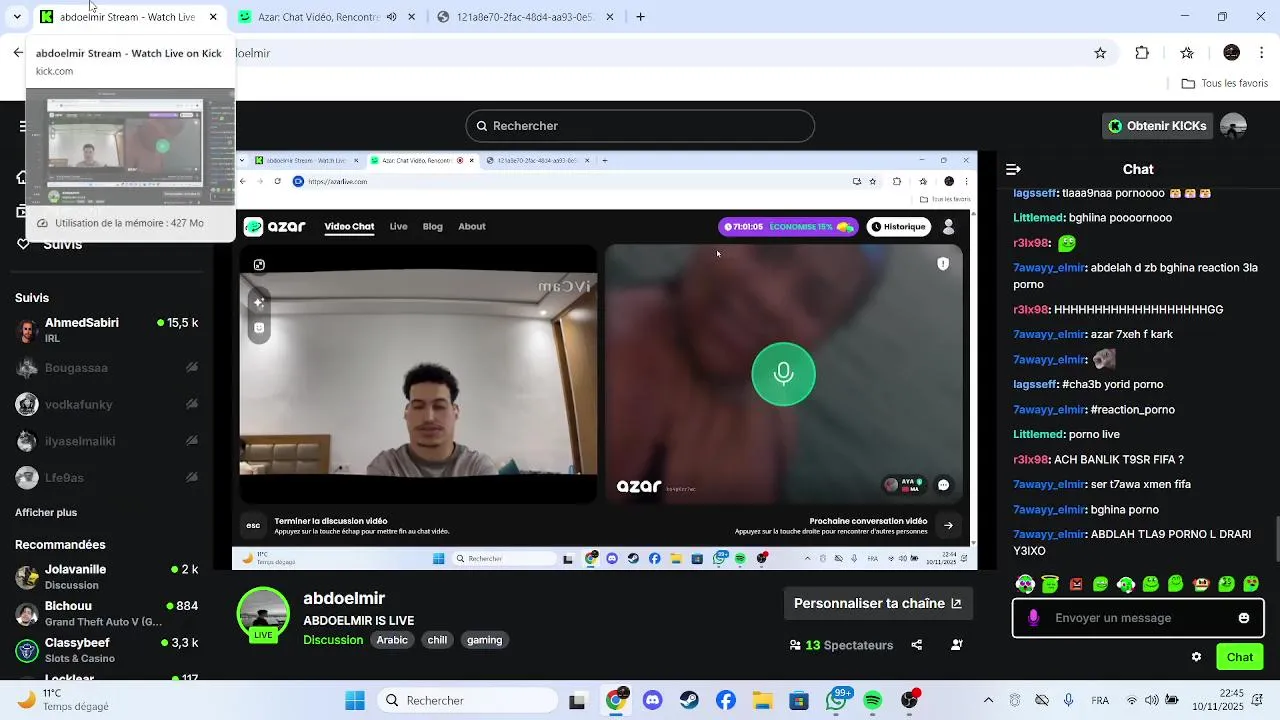1280x720 pixels.
Task: Open vodkafunky's channel in the sidebar
Action: (107, 405)
